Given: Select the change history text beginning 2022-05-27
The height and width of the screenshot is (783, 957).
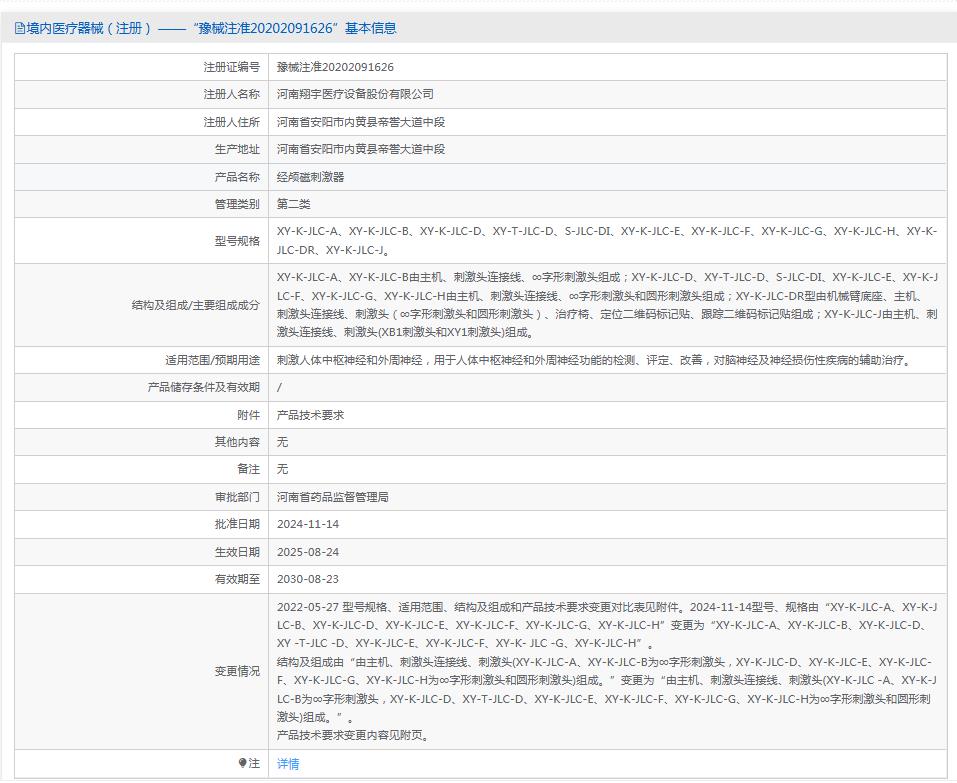Looking at the screenshot, I should point(607,671).
